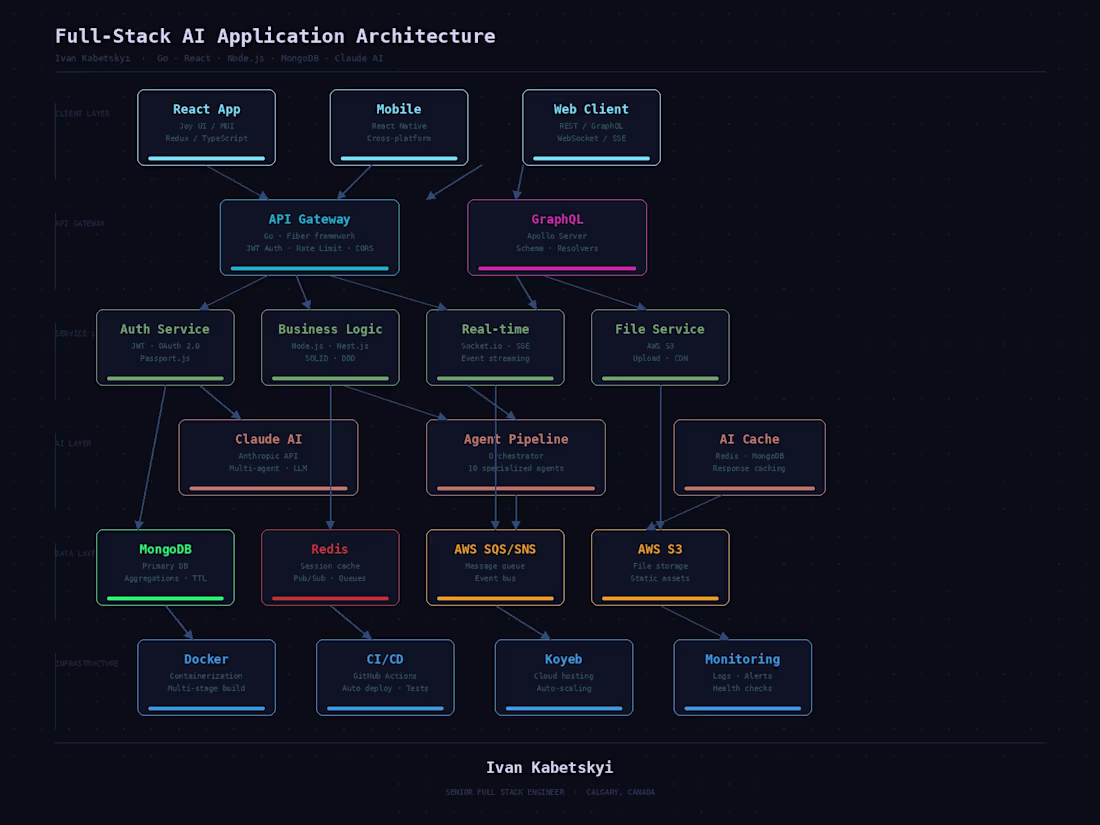Screen dimensions: 1100x825
Task: Select the Auth Service node
Action: pos(165,346)
